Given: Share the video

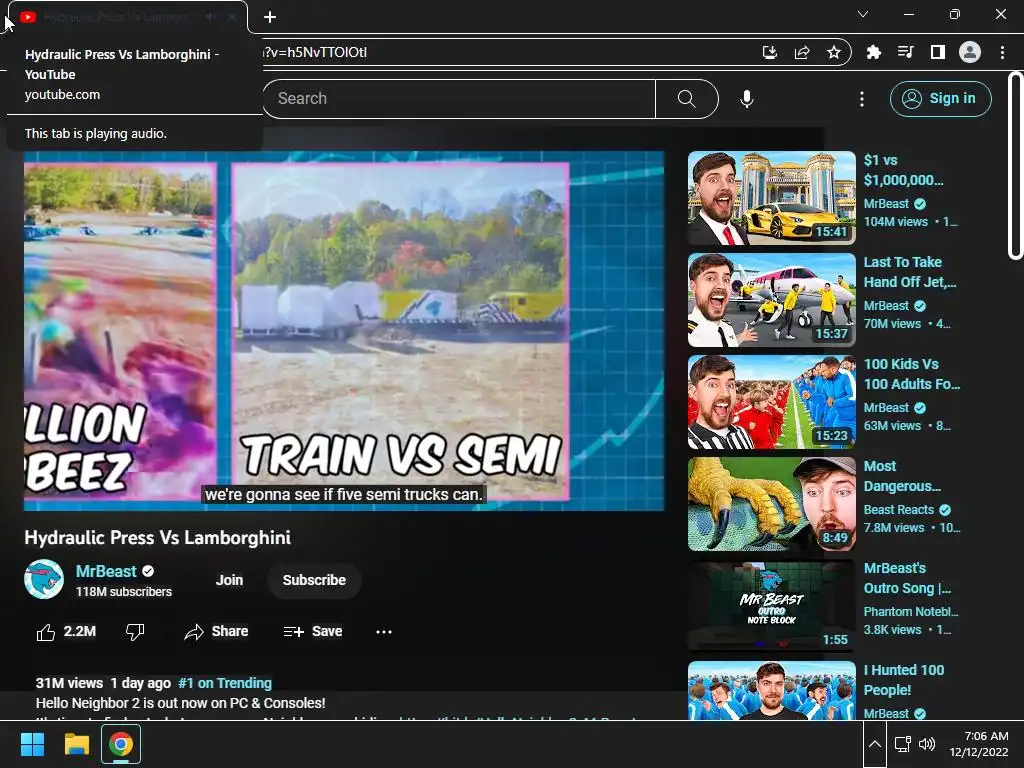Looking at the screenshot, I should 216,632.
